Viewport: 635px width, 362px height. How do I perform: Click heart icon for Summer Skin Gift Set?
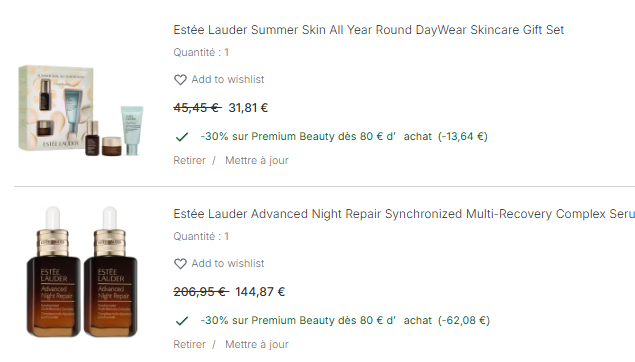click(180, 80)
